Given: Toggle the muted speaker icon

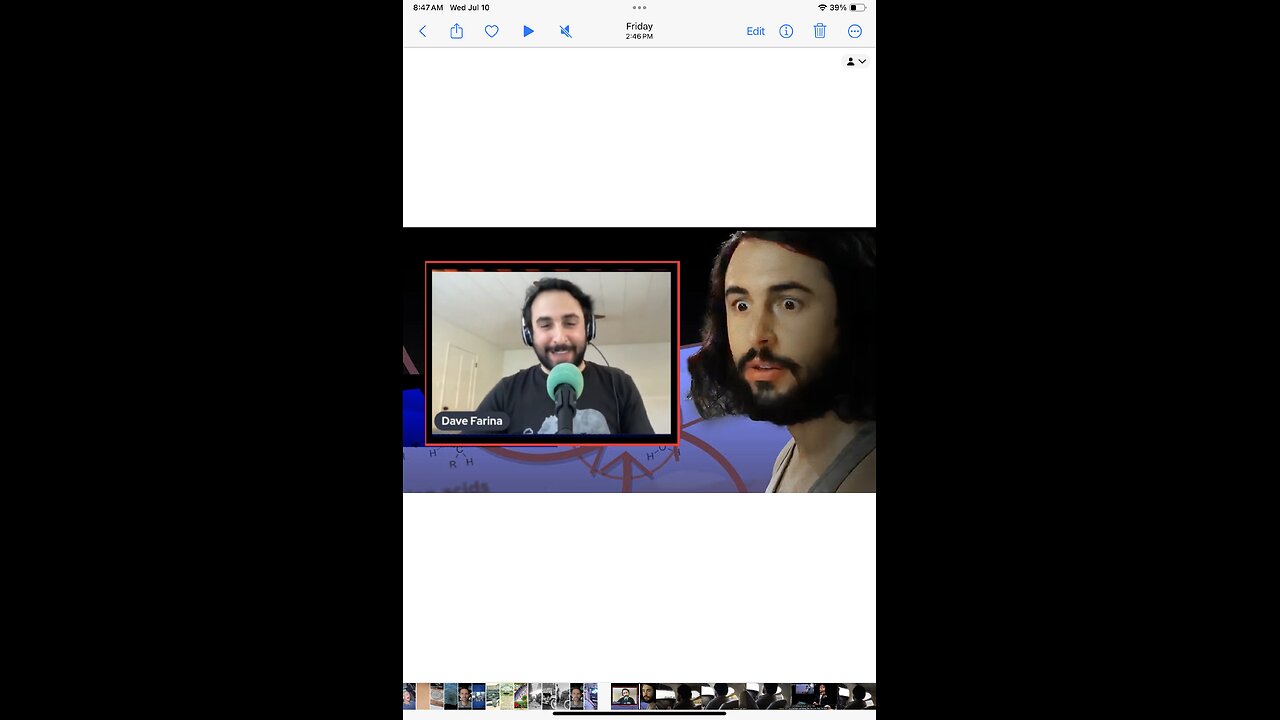Looking at the screenshot, I should click(x=565, y=31).
